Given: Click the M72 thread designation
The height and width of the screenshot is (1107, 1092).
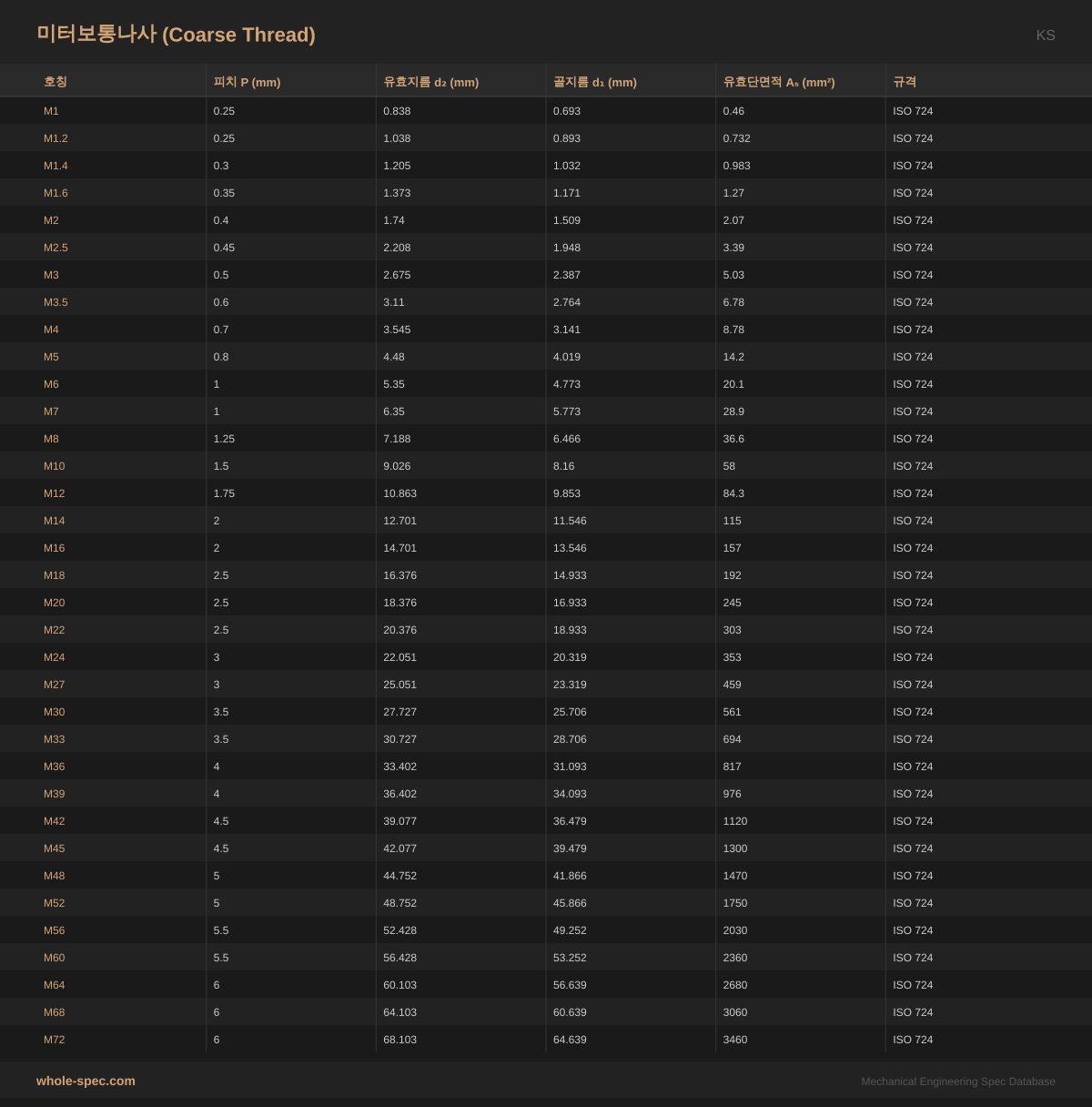Looking at the screenshot, I should coord(55,1040).
